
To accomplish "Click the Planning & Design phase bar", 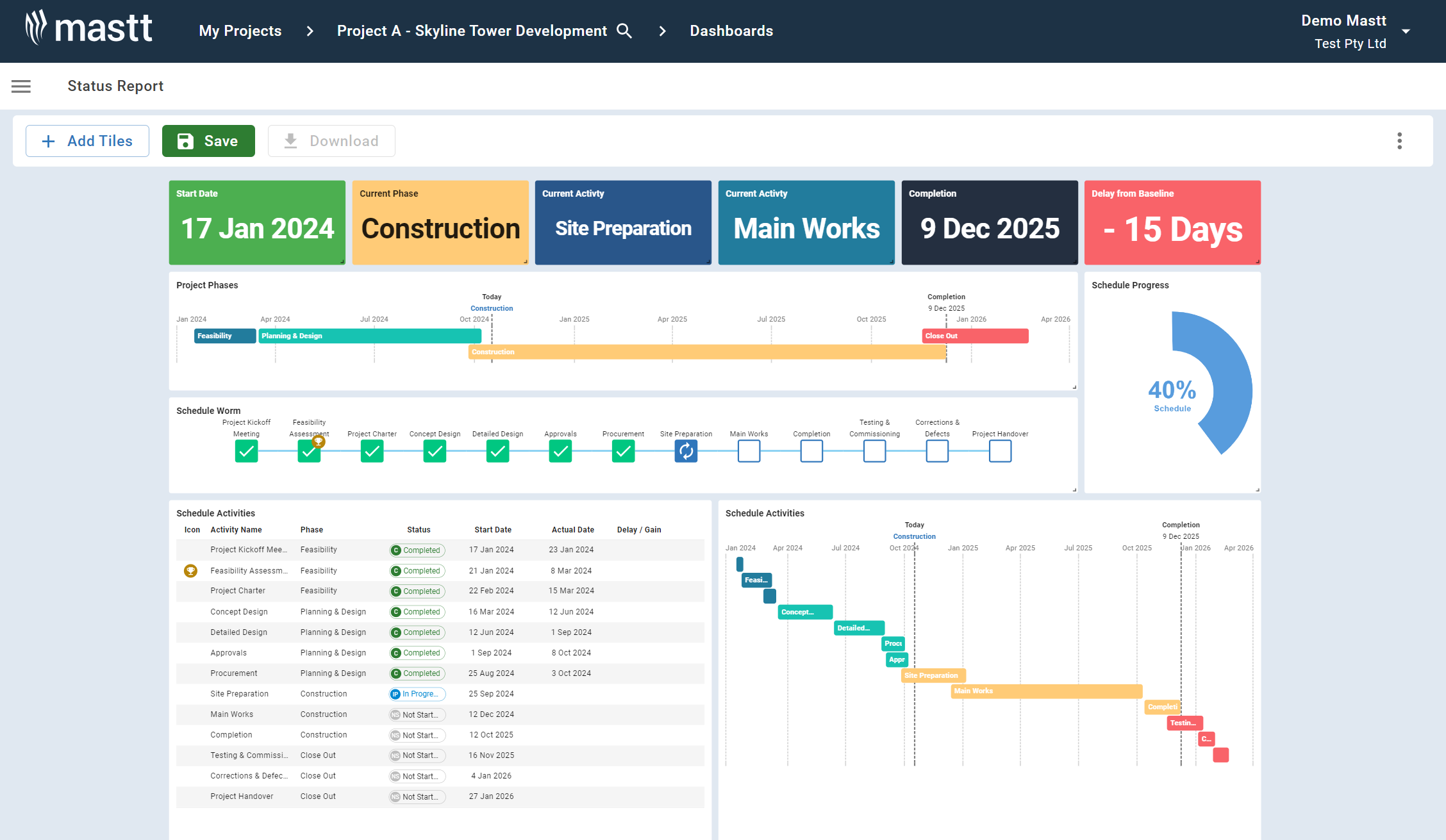I will [370, 336].
